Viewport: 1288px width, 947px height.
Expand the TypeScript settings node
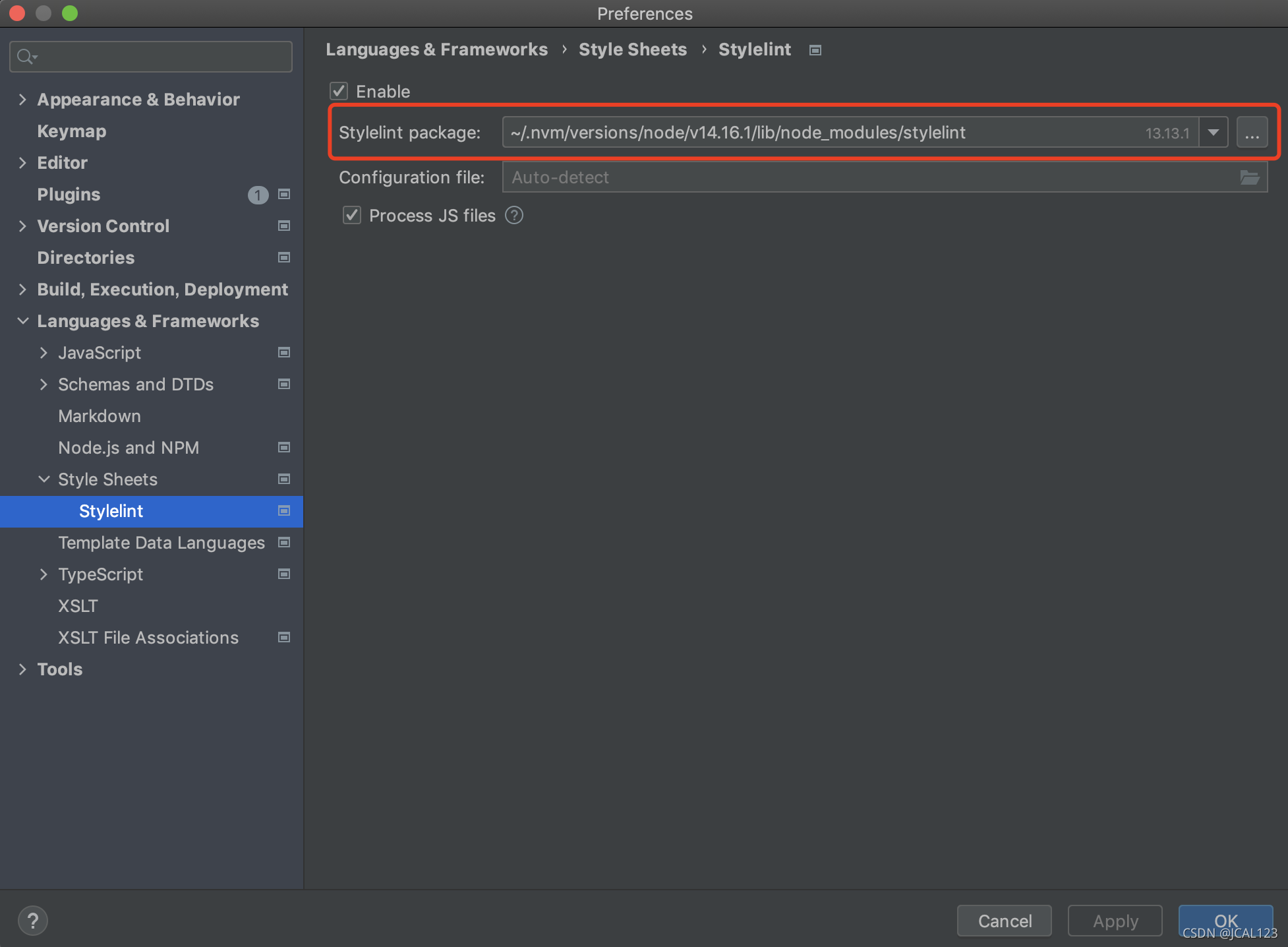click(44, 574)
